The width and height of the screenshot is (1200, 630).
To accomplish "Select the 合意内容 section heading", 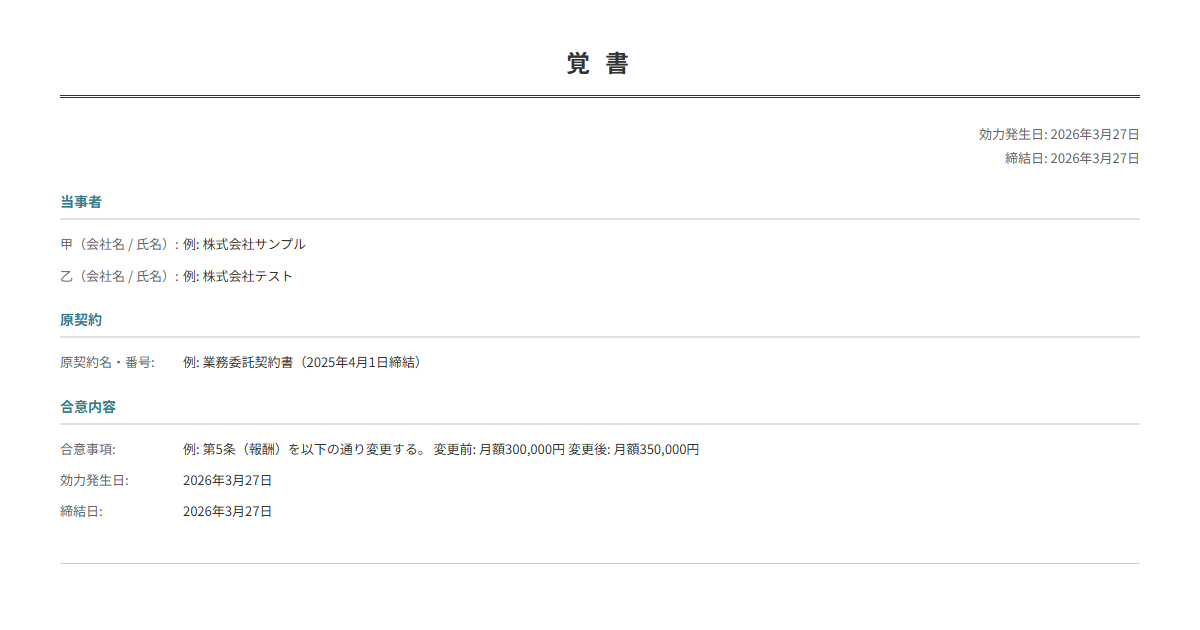I will tap(88, 407).
